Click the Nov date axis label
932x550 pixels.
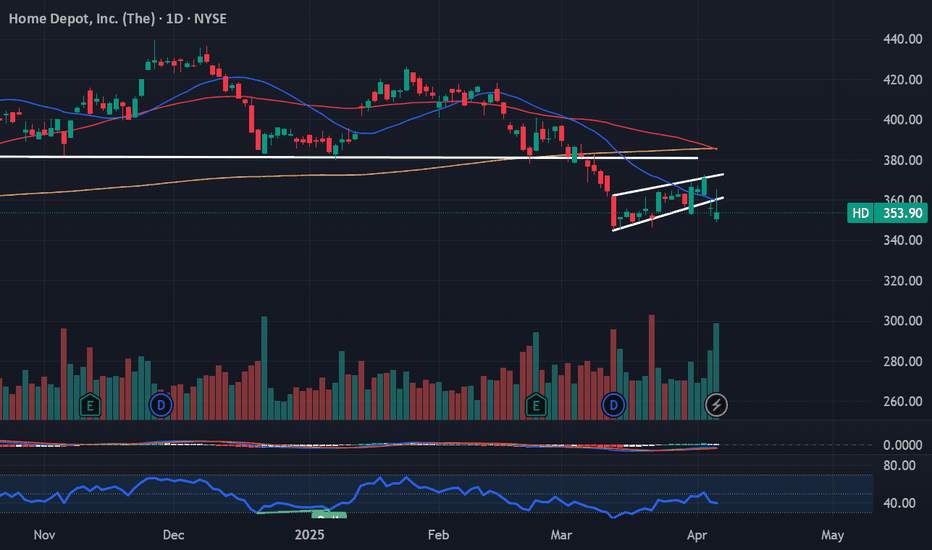[45, 535]
